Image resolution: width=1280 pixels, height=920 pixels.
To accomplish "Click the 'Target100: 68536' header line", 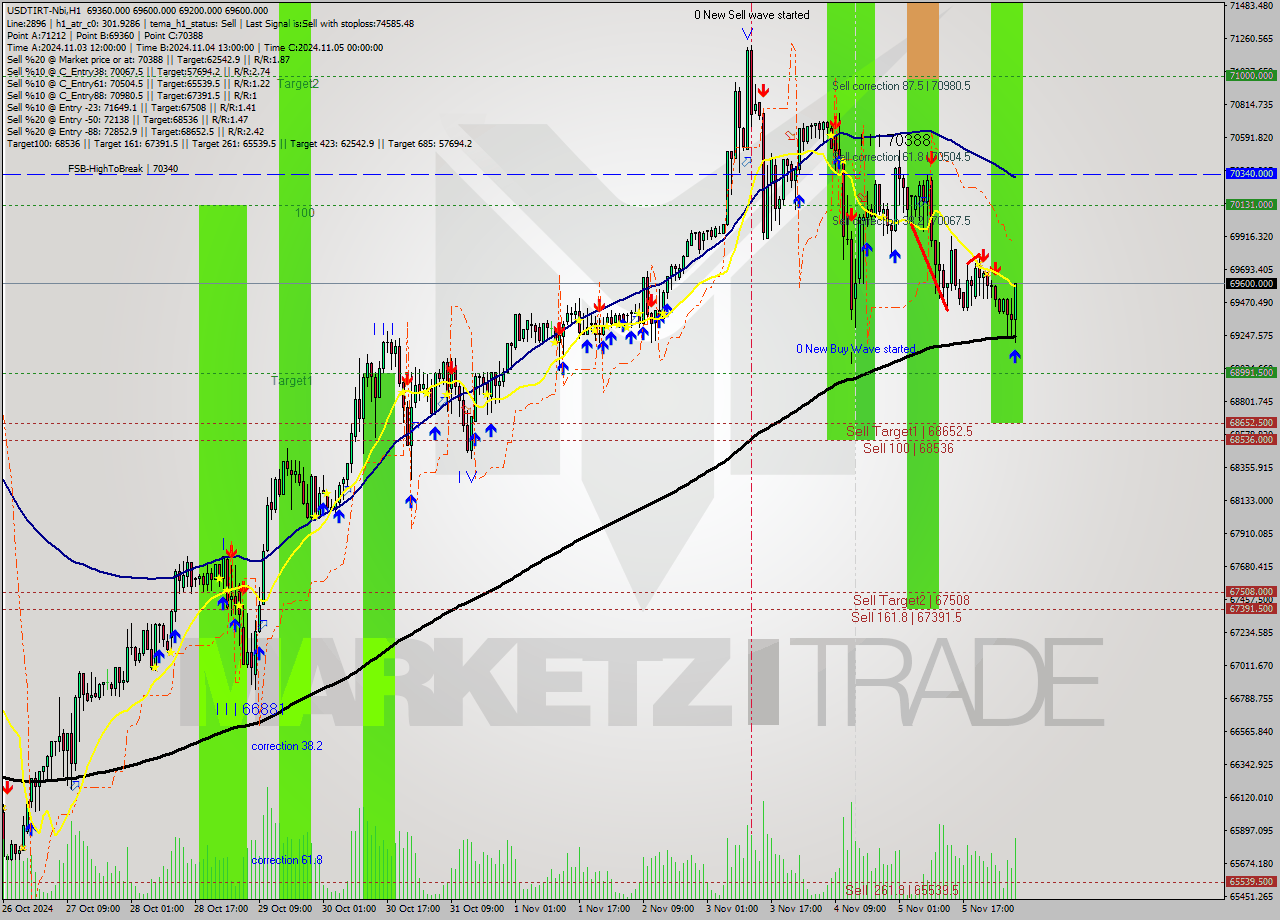I will [239, 143].
